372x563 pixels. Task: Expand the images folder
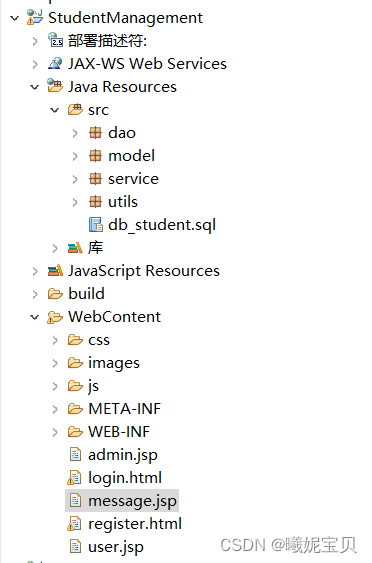[x=55, y=363]
